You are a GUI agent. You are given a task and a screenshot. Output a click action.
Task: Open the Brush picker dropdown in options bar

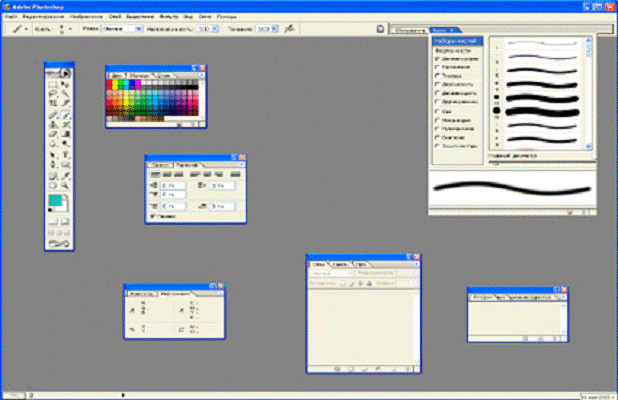pyautogui.click(x=70, y=29)
